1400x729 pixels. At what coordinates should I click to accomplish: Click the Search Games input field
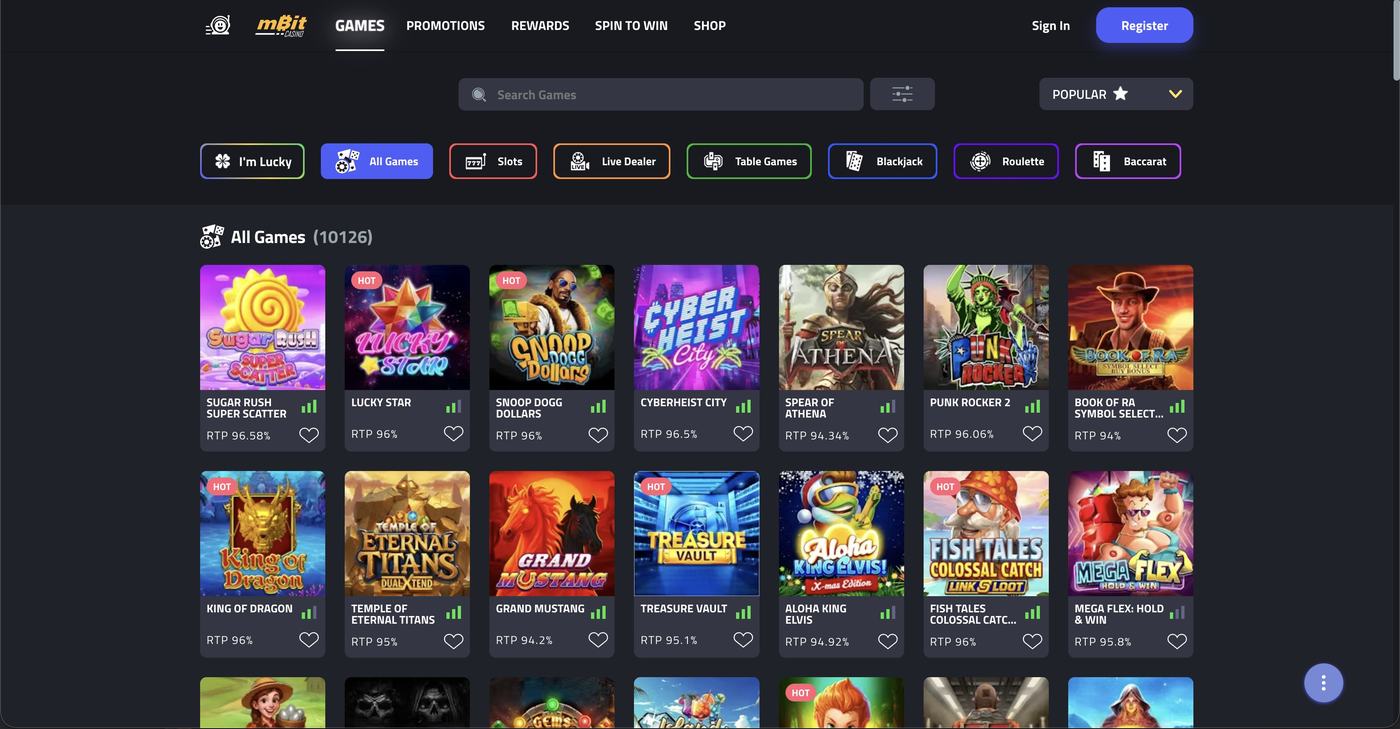[x=661, y=94]
